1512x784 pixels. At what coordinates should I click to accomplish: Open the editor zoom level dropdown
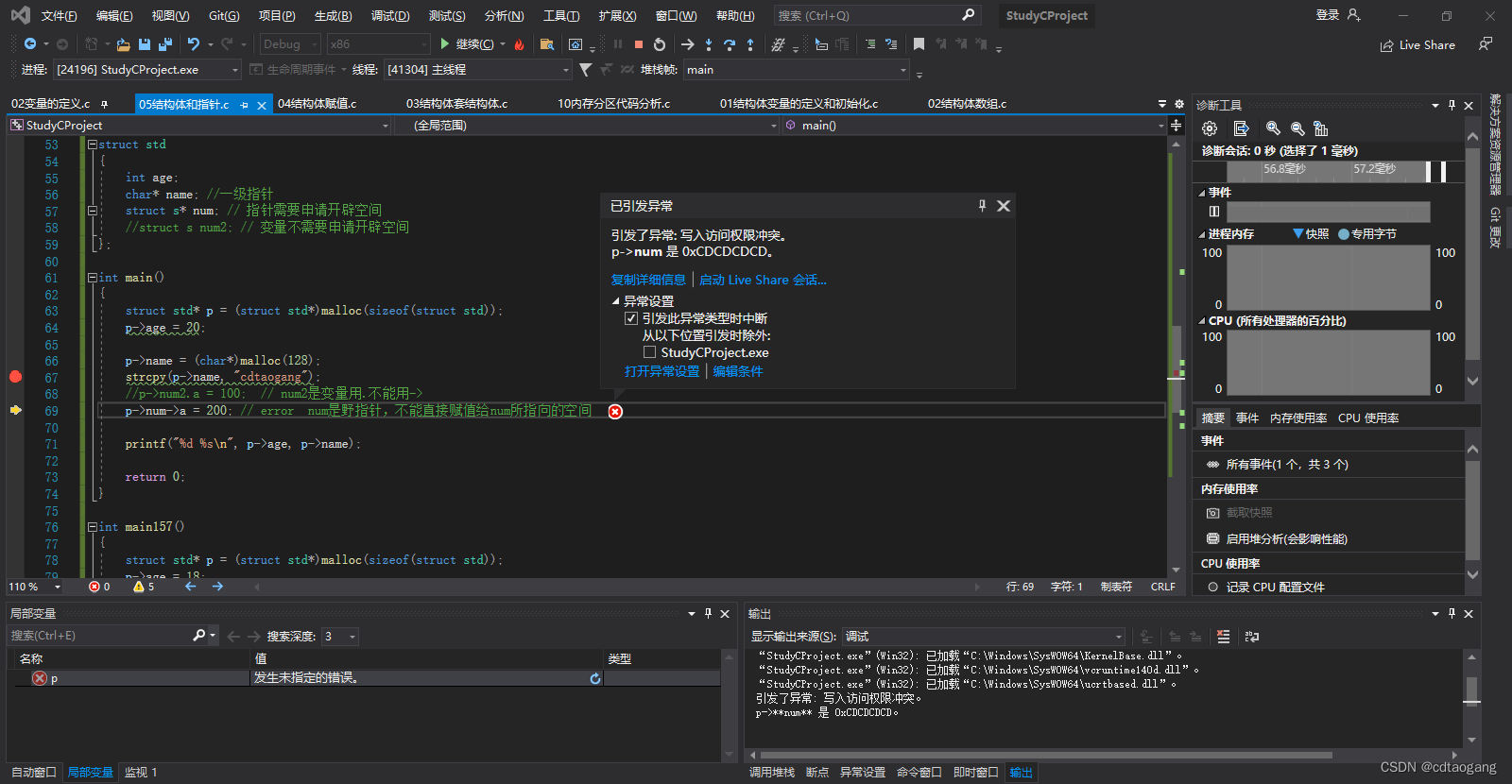(x=36, y=587)
